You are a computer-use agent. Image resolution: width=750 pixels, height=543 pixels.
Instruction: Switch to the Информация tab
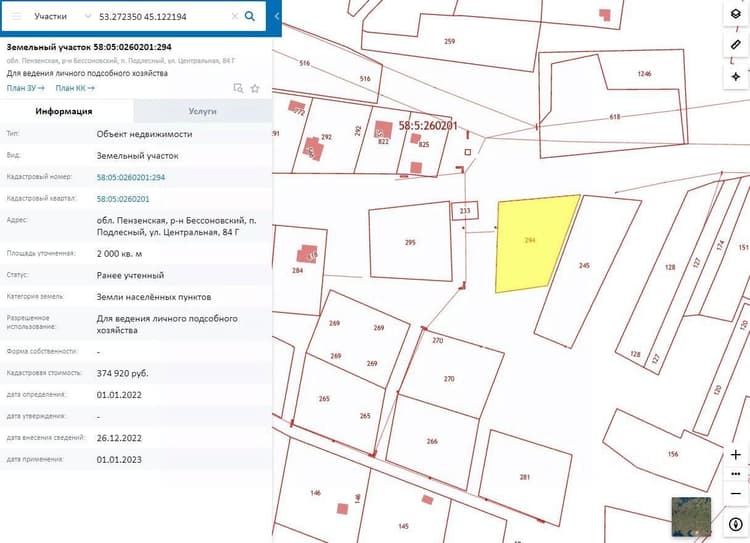click(64, 111)
